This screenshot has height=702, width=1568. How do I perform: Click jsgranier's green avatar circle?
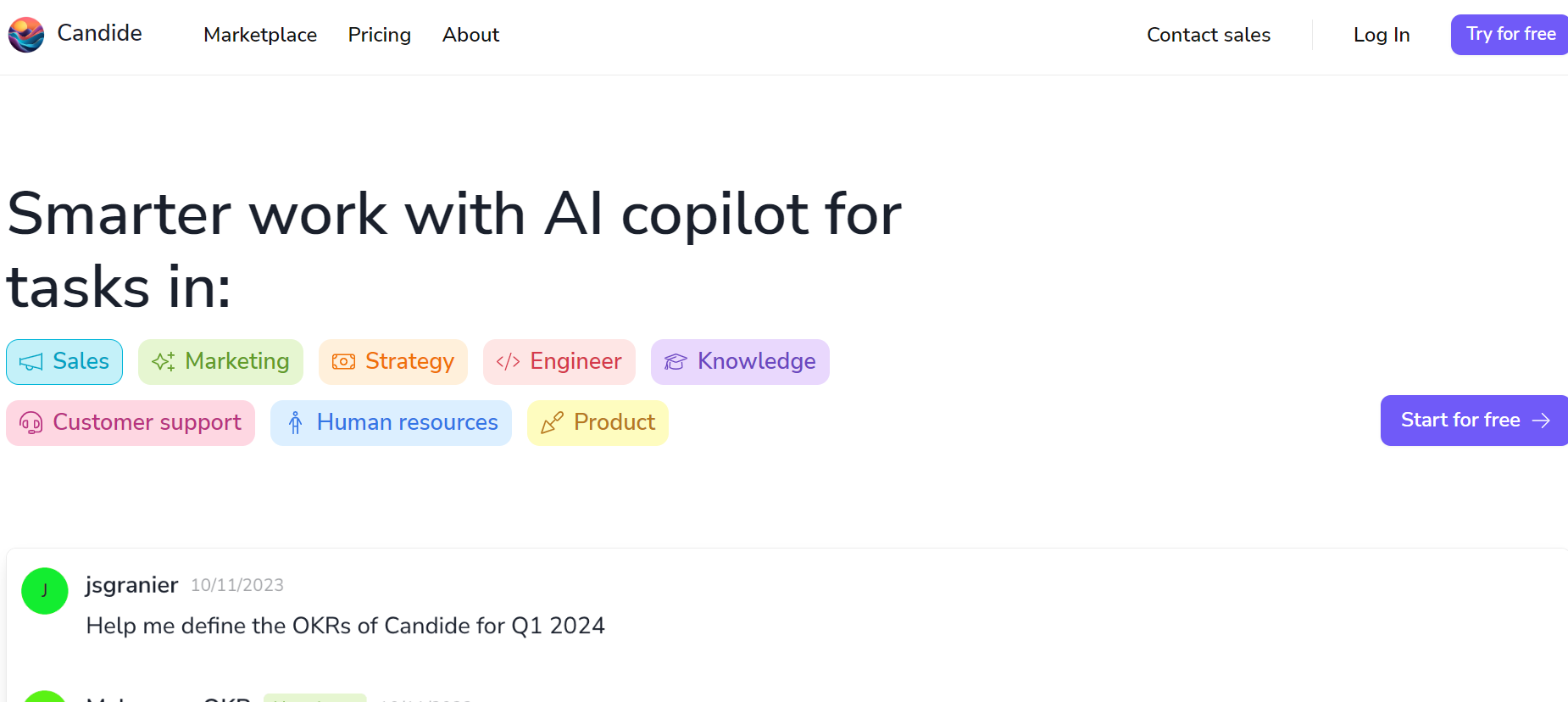point(44,591)
